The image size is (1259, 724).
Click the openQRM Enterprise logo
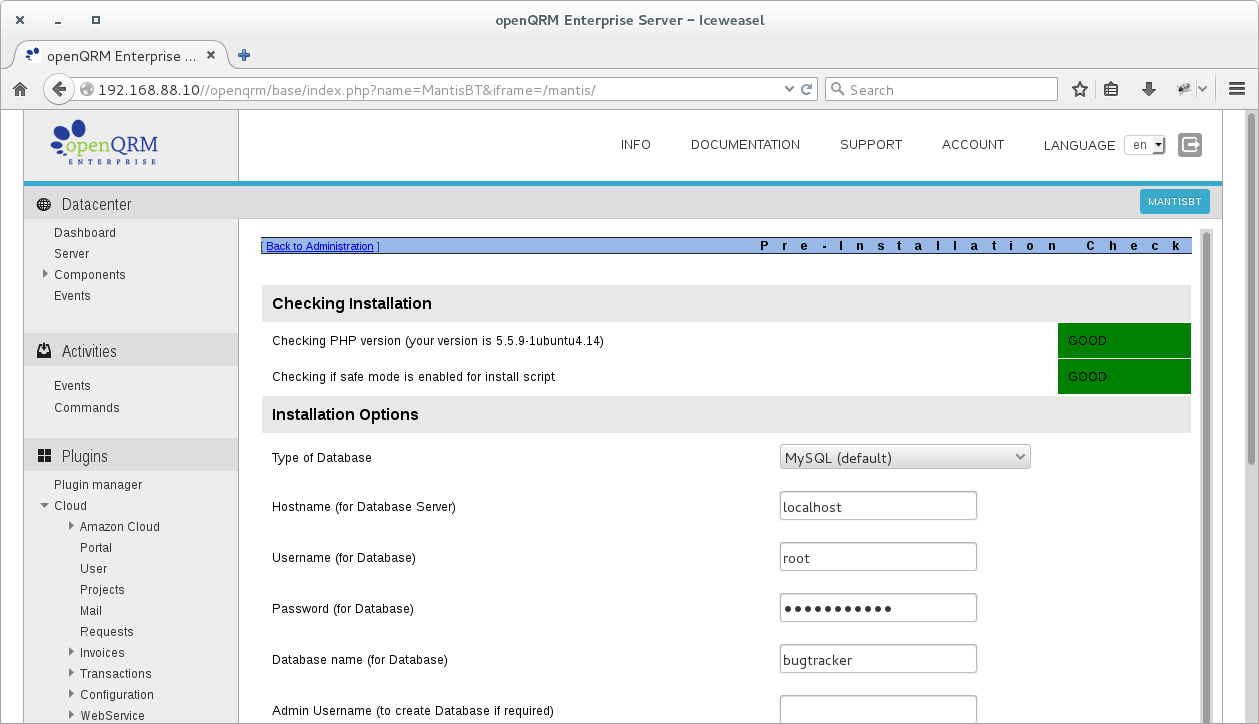coord(104,144)
